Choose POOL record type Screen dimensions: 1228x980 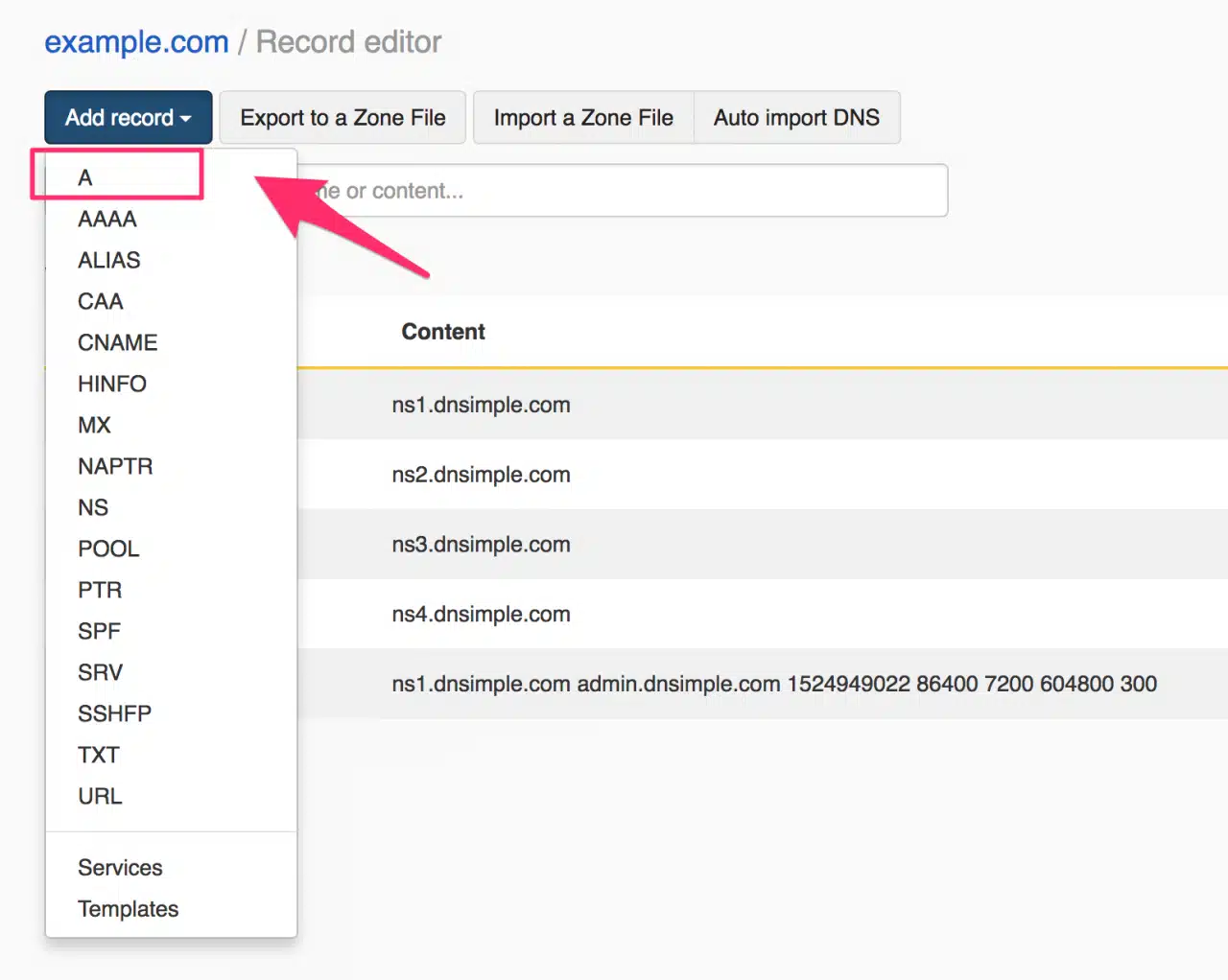[x=171, y=548]
